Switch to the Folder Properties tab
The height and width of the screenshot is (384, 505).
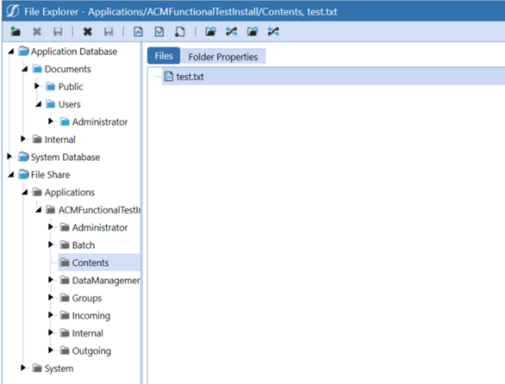[223, 57]
